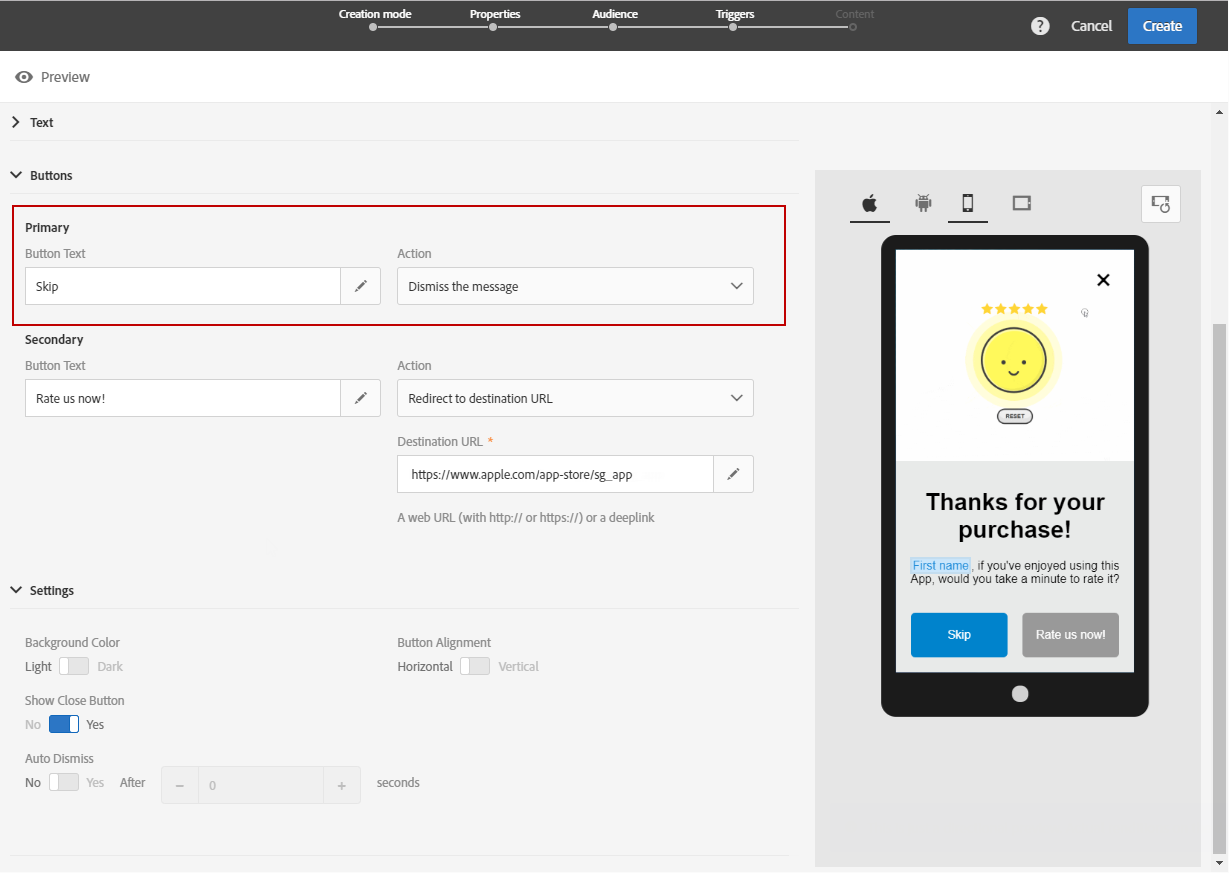Click the rotate preview icon button
The width and height of the screenshot is (1229, 873).
(x=1161, y=204)
